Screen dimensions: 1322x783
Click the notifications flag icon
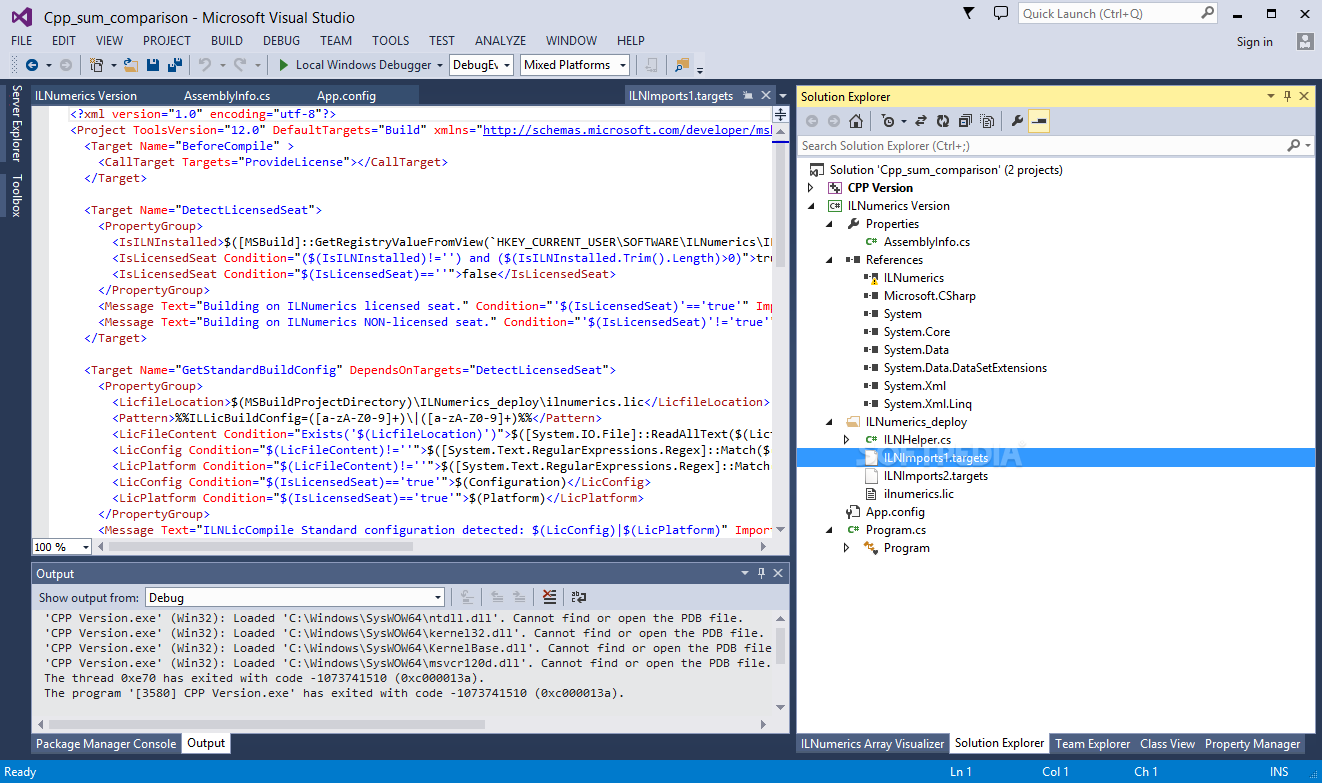968,13
